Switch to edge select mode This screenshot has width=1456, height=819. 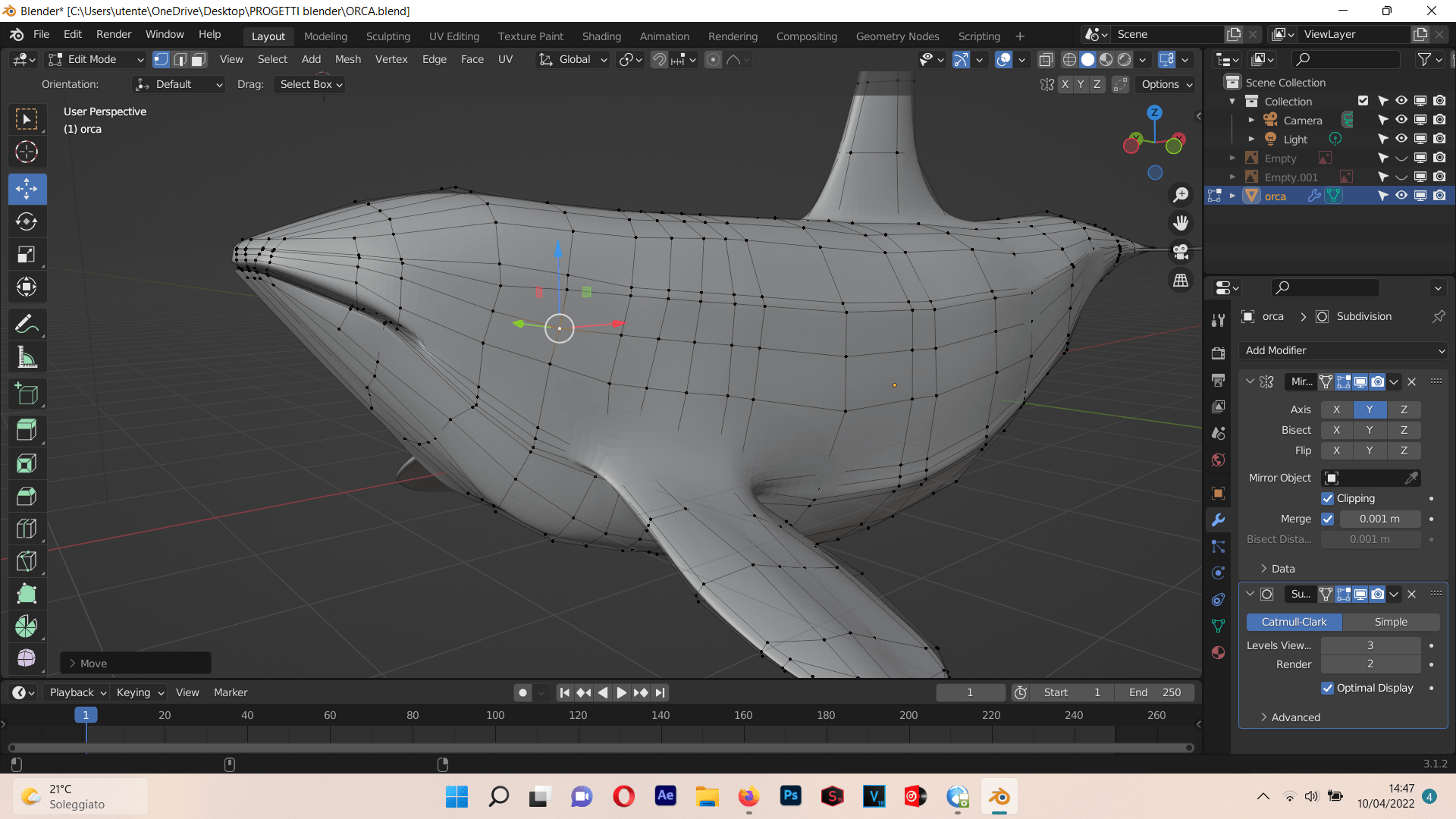[180, 59]
